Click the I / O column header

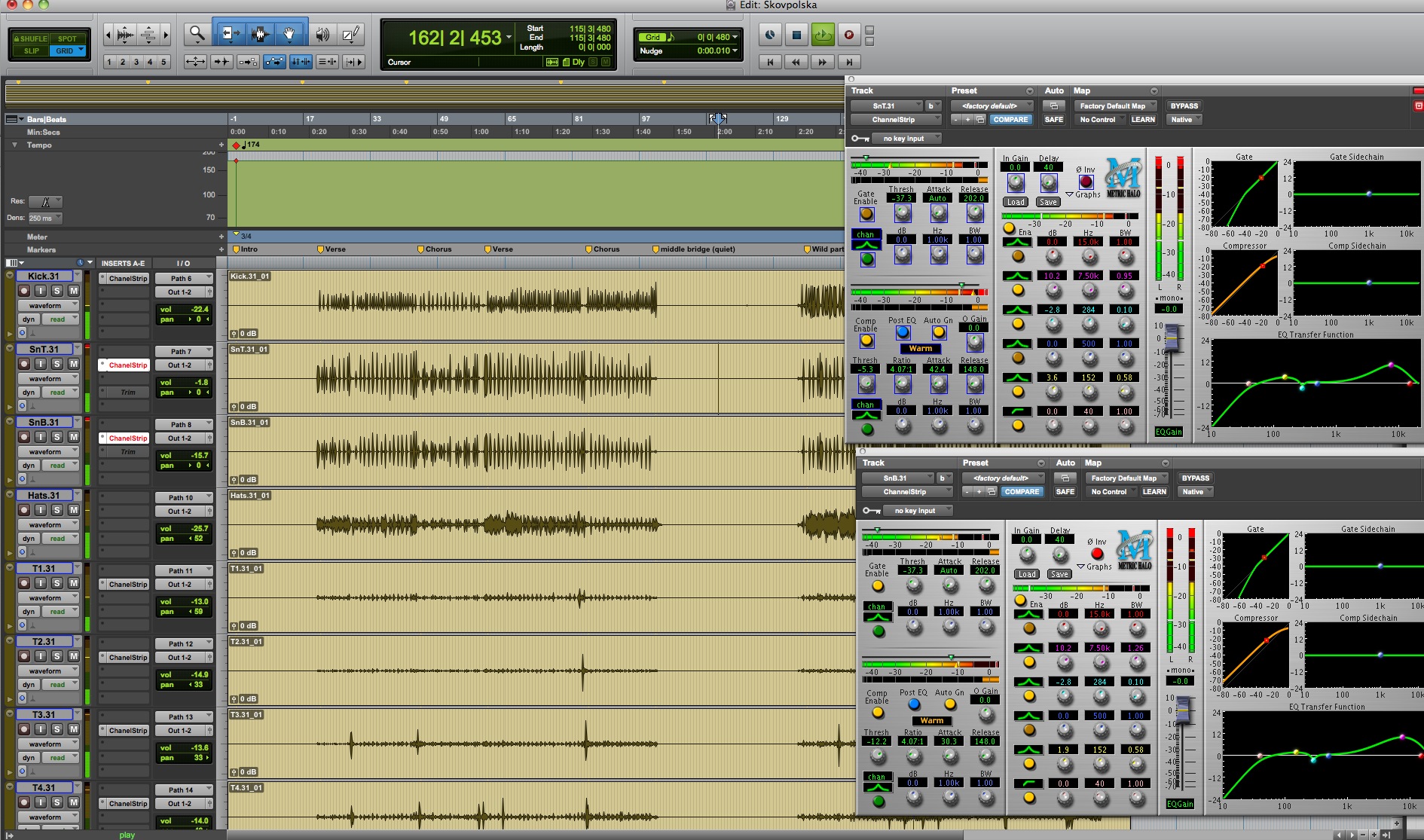[x=183, y=264]
